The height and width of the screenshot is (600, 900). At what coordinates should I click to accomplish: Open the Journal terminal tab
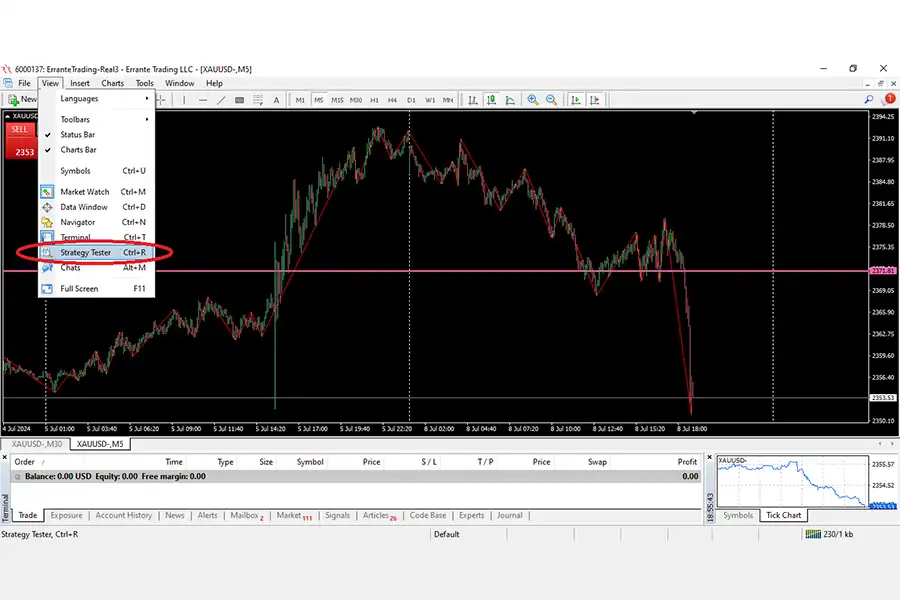coord(510,516)
